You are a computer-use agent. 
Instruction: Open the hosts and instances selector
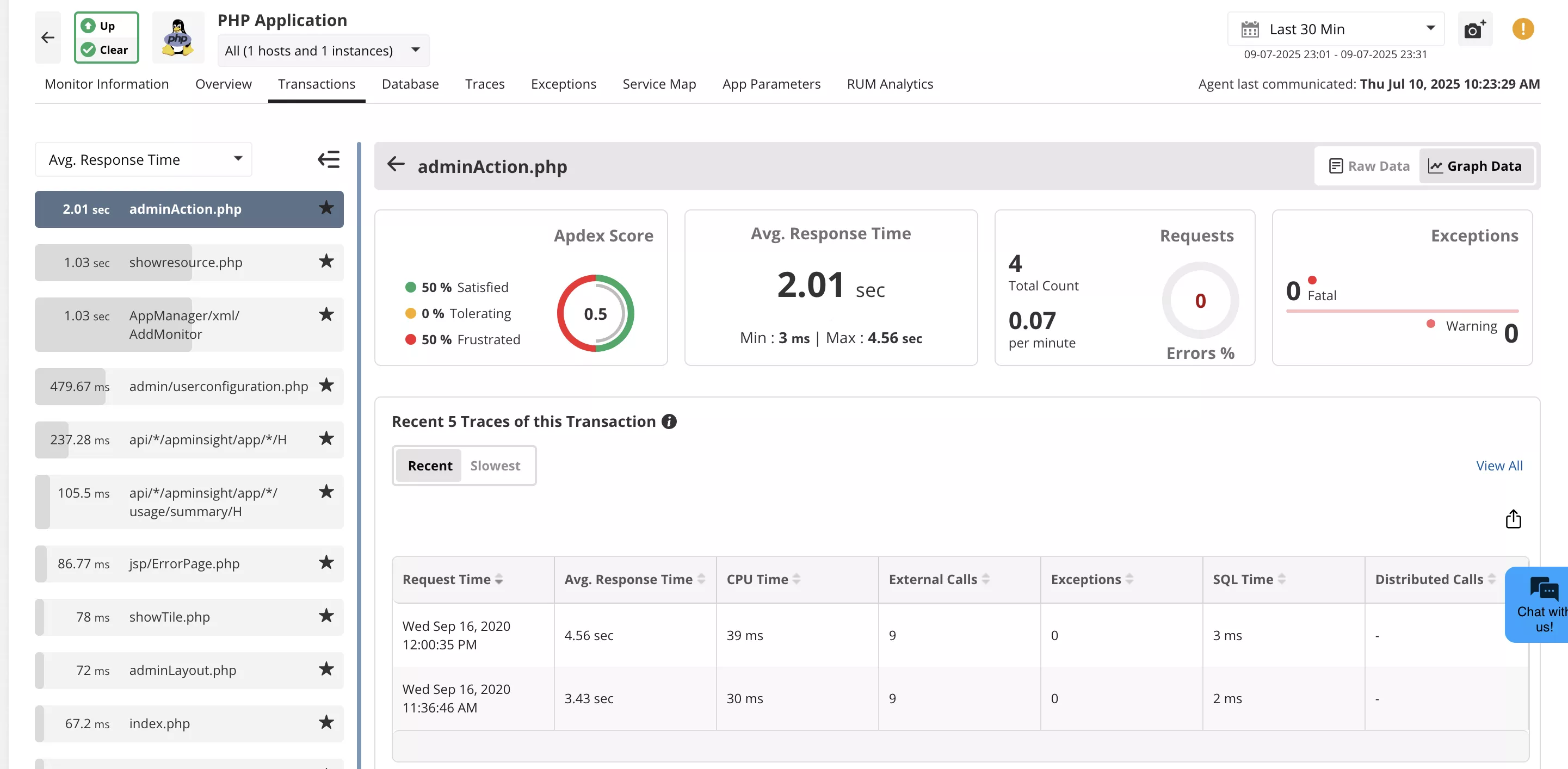coord(322,51)
